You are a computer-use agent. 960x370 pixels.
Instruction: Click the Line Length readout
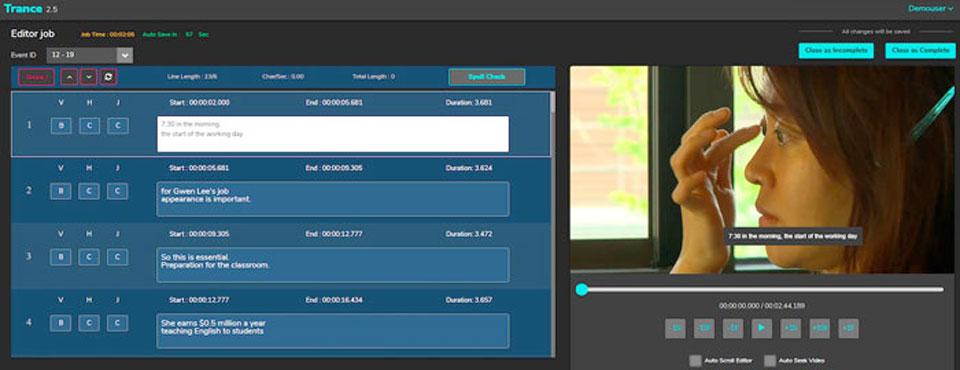(192, 77)
